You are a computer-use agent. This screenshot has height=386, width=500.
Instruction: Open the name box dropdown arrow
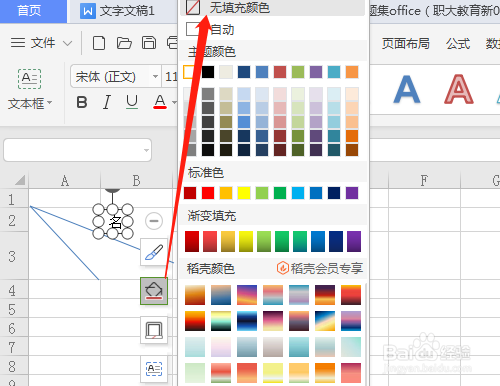146,150
